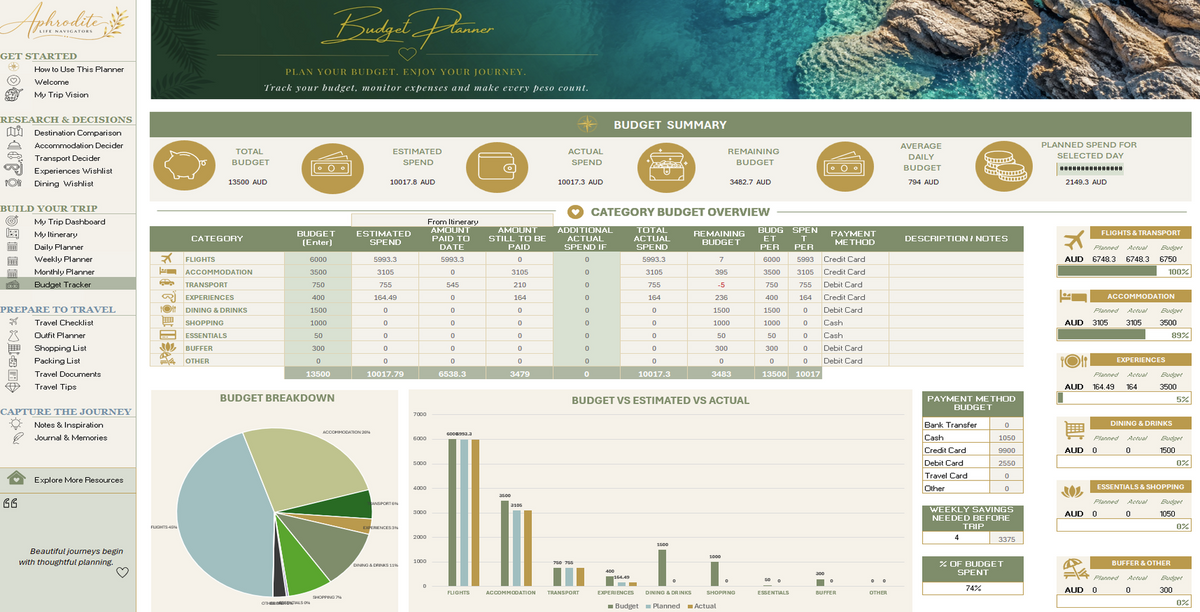Select the Credit Card 9900 payment budget value
Image resolution: width=1200 pixels, height=612 pixels.
tap(1007, 450)
